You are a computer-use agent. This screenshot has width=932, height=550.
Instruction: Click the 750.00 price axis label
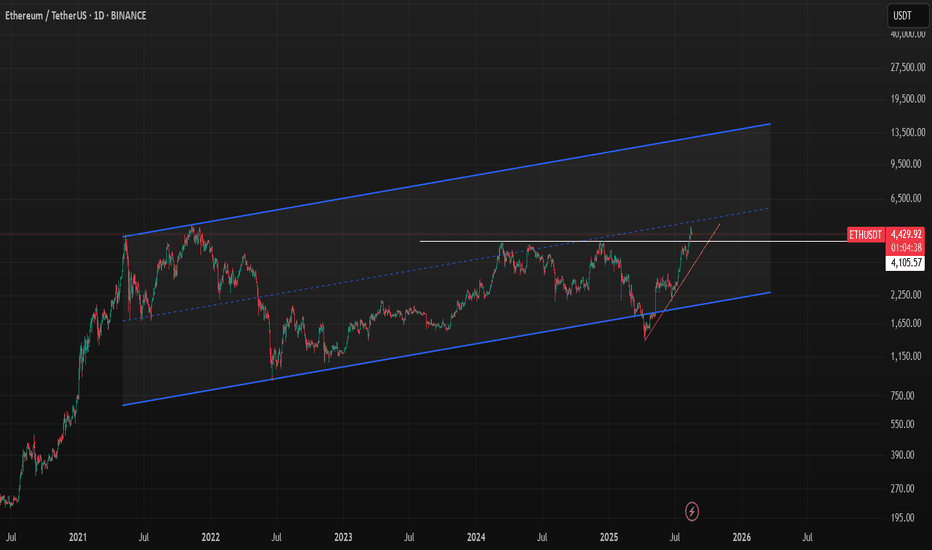pos(903,395)
